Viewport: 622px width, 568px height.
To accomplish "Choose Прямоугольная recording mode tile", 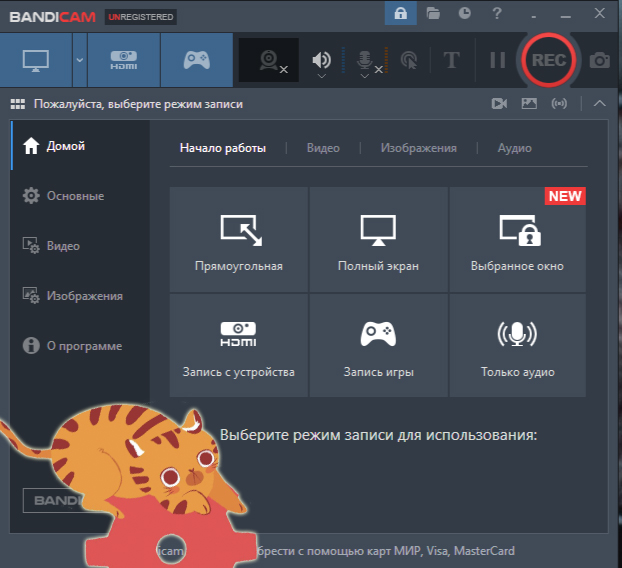I will 239,239.
